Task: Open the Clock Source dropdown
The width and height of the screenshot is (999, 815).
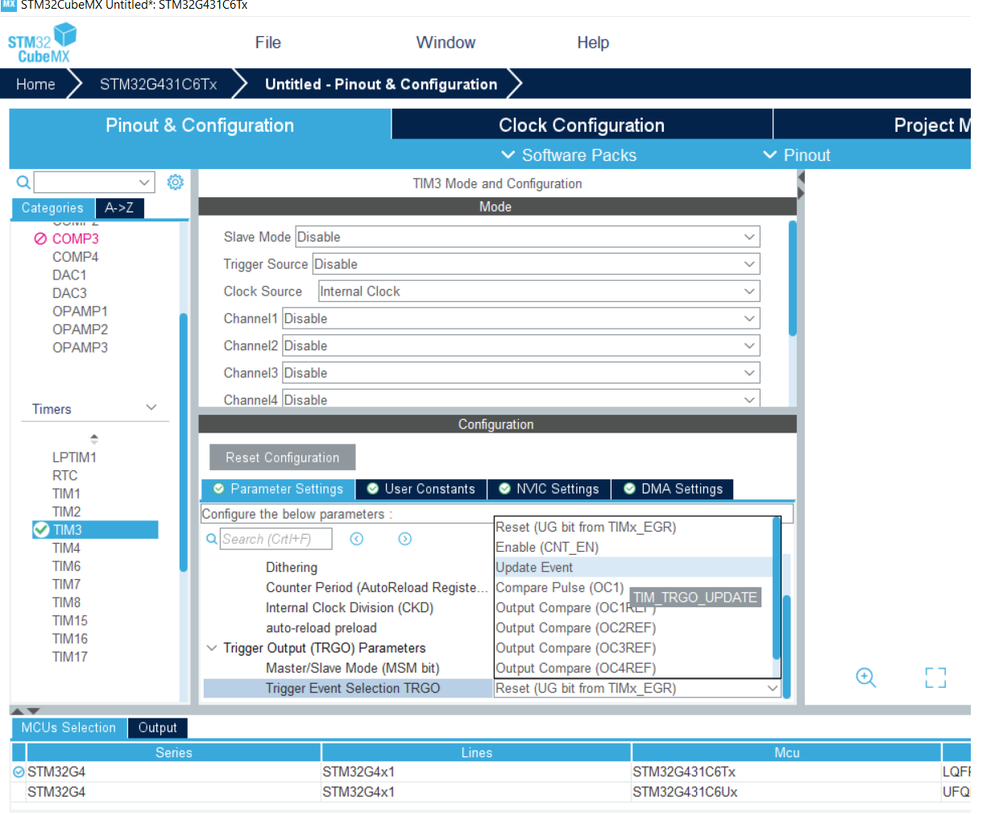Action: pos(539,292)
